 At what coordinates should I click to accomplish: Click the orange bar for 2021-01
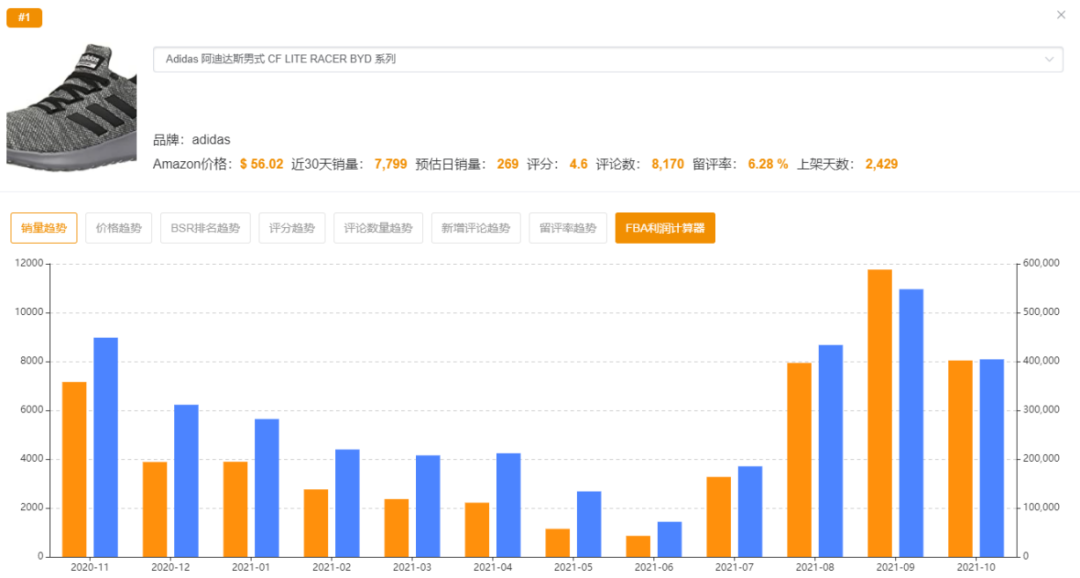pos(236,509)
